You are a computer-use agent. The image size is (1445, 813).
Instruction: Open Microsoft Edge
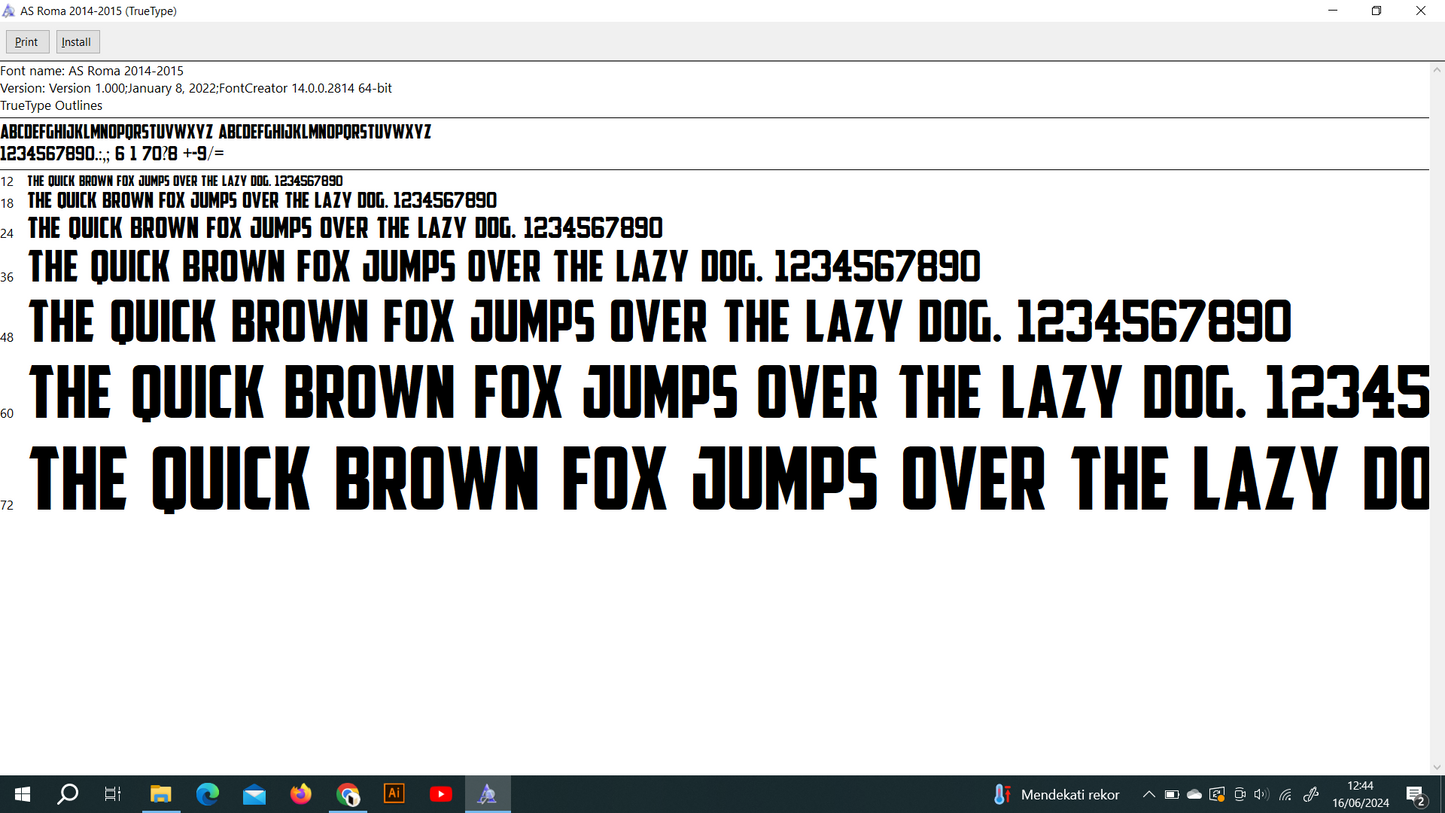pos(208,793)
